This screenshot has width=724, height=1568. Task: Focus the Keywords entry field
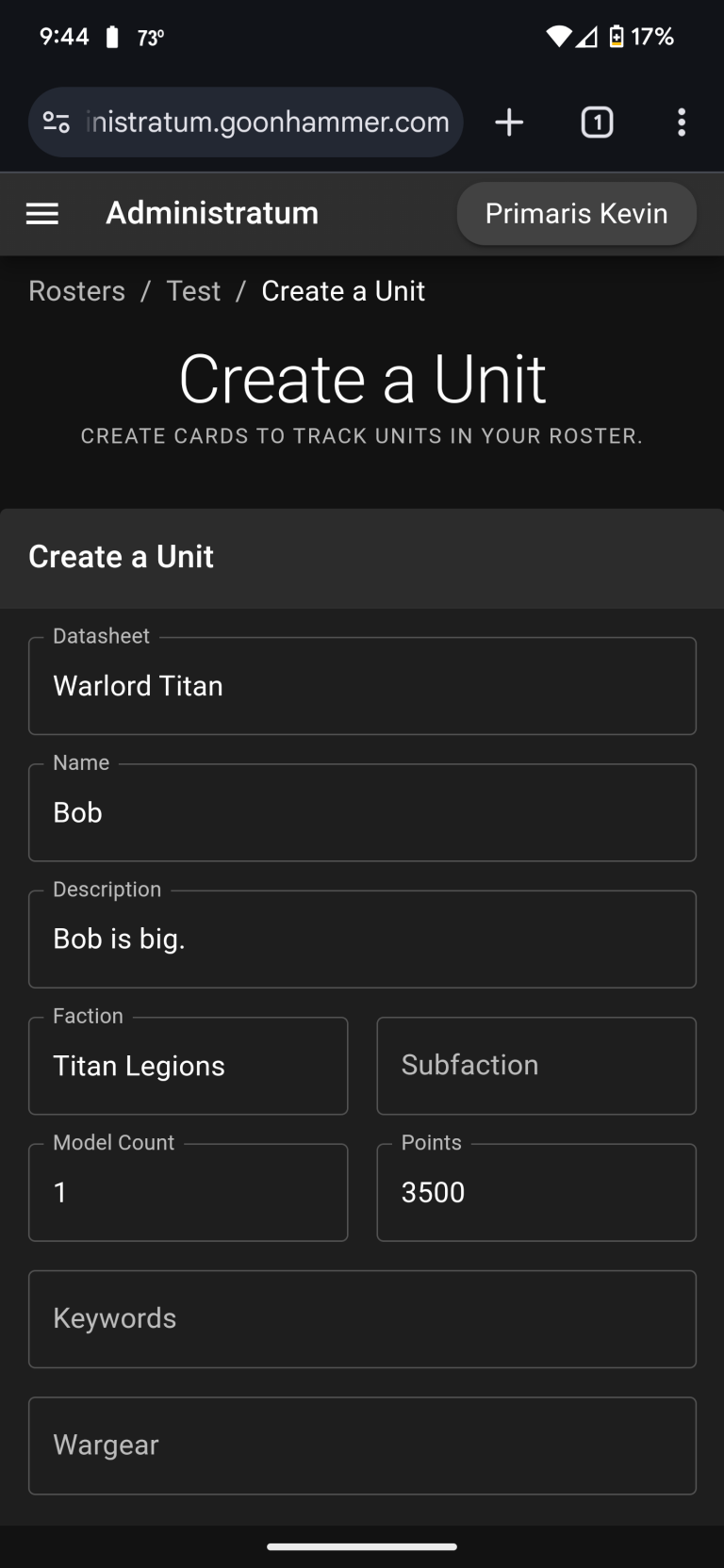pos(362,1318)
